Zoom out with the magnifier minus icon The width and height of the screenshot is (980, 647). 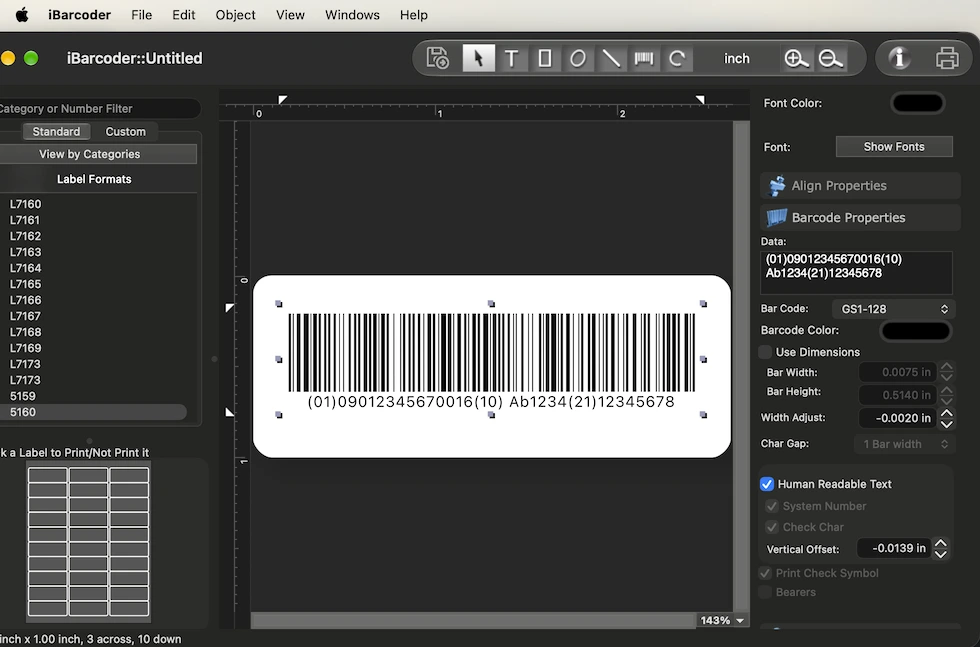[x=831, y=58]
